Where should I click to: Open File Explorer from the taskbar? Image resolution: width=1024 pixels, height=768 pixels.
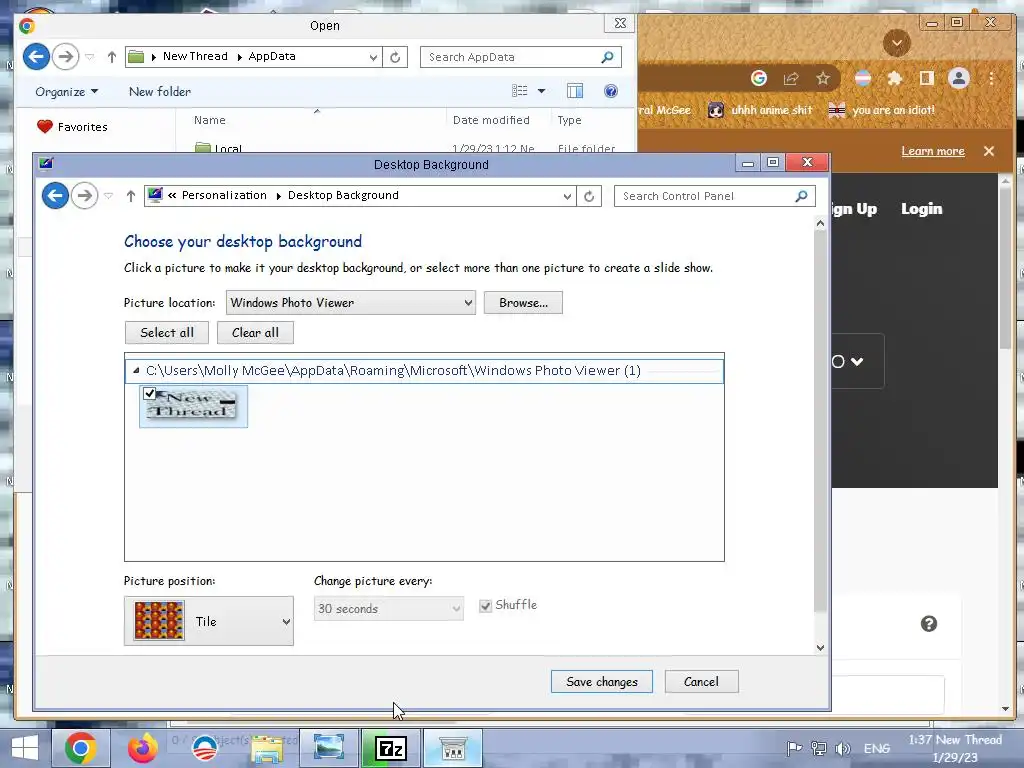click(267, 749)
